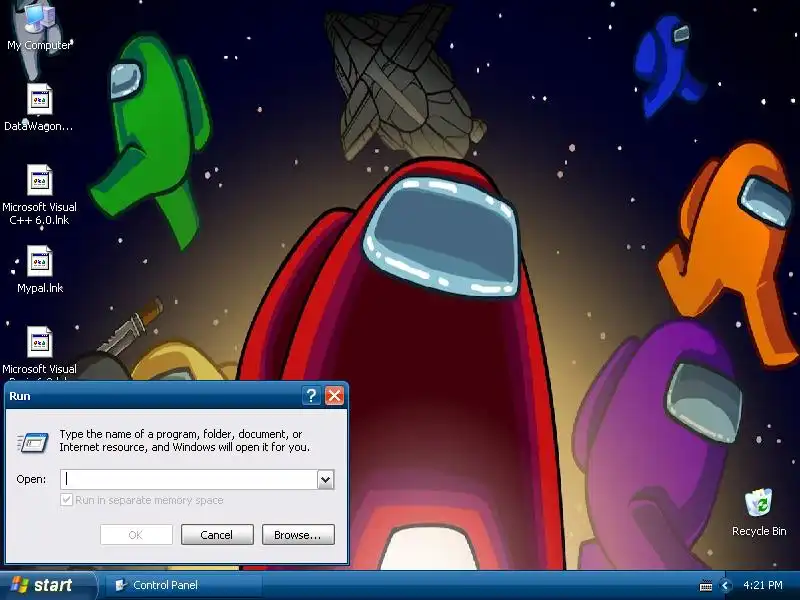This screenshot has height=600, width=800.
Task: Select the Microsoft Visual C++ 6.0.lnk icon
Action: [x=39, y=195]
